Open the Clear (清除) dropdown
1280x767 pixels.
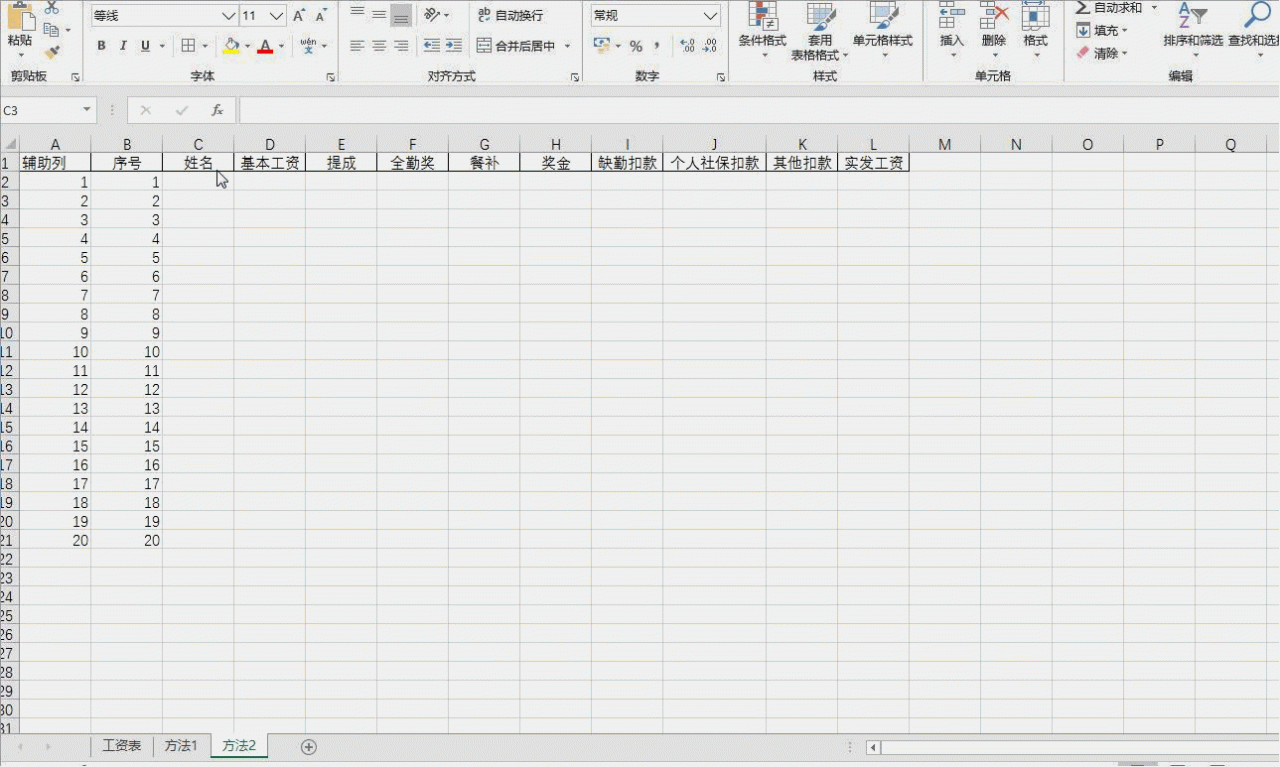[x=1103, y=53]
